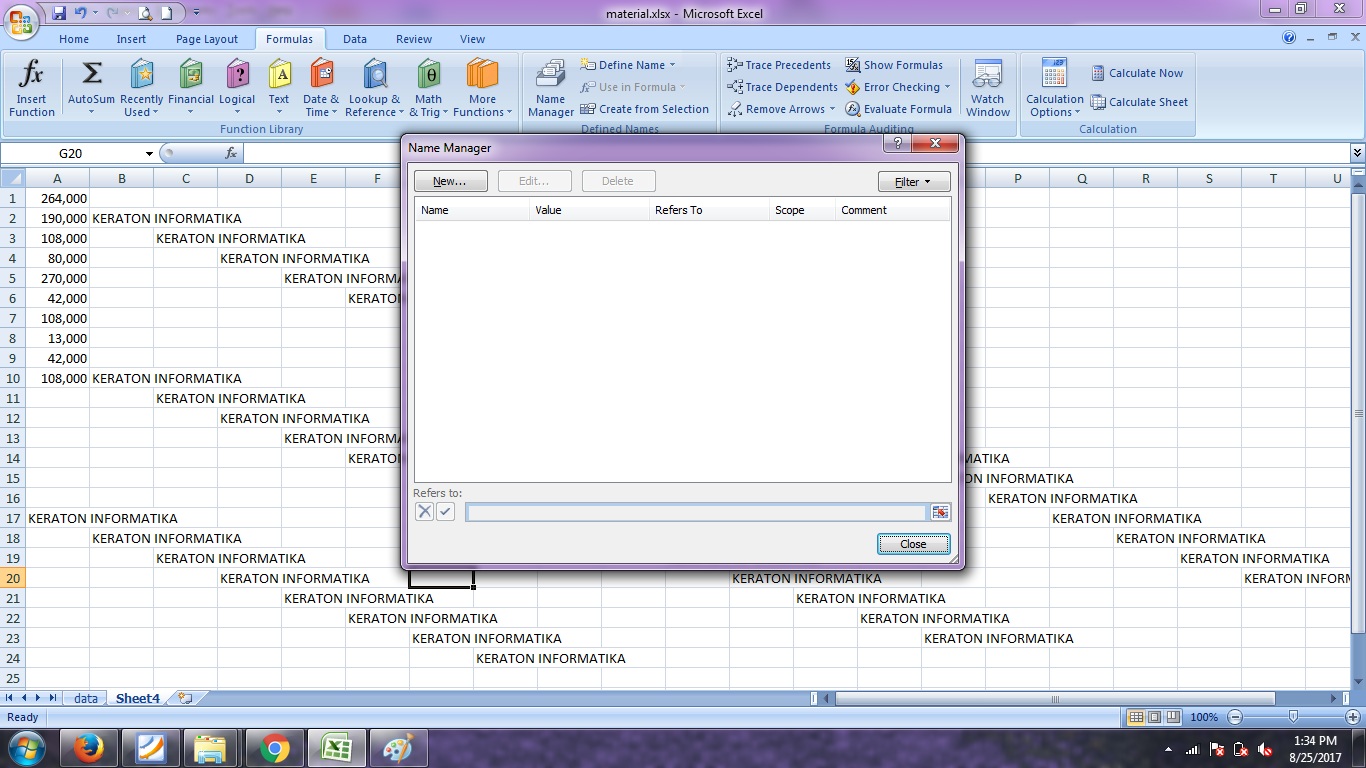1366x768 pixels.
Task: Click the AutoSum sigma icon
Action: pos(91,74)
